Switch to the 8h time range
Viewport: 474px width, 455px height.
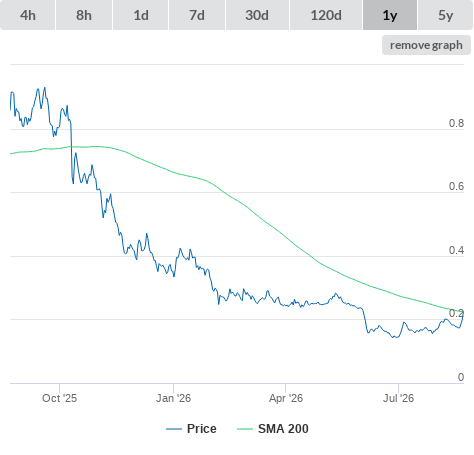click(x=84, y=15)
